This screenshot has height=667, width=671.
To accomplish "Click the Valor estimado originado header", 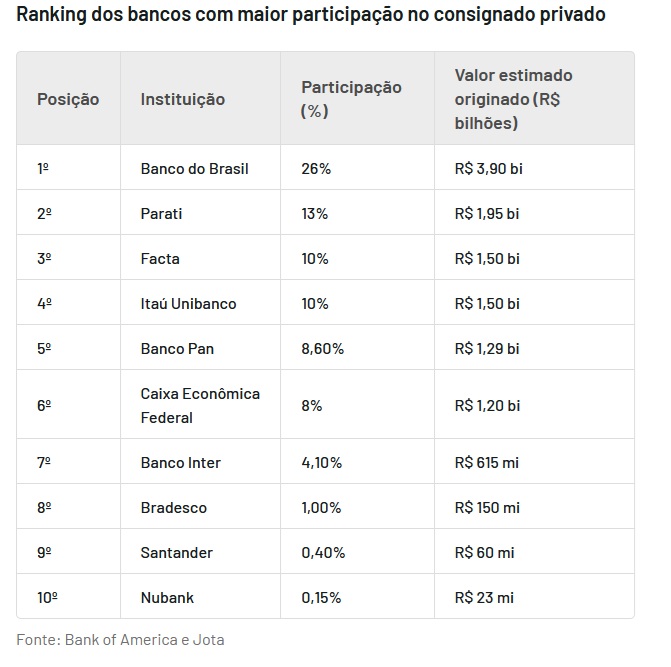I will (514, 99).
